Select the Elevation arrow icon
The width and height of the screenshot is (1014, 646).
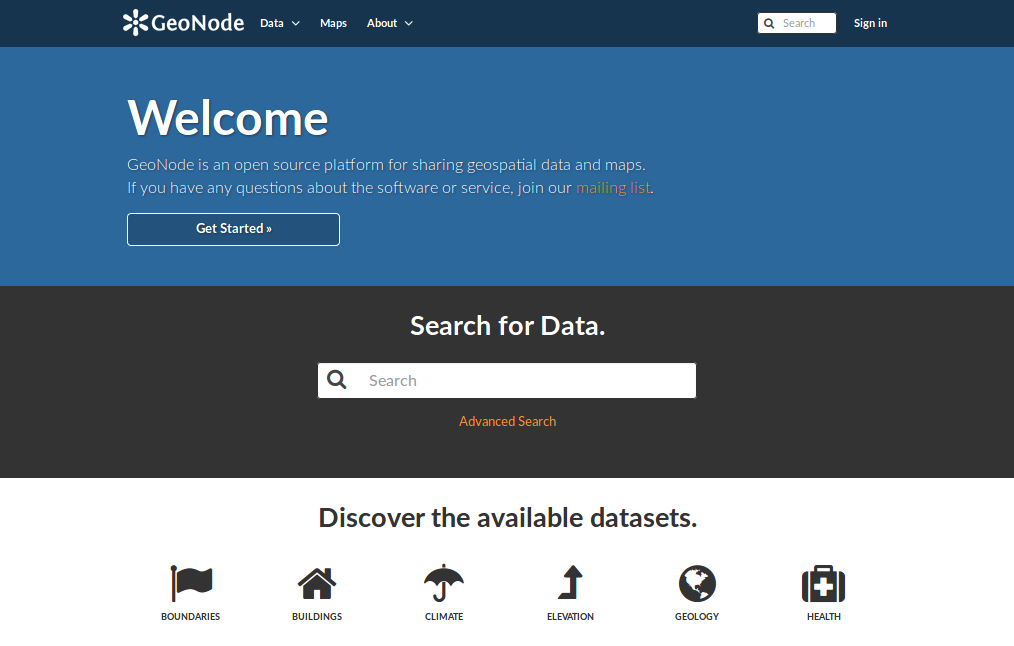click(x=570, y=583)
